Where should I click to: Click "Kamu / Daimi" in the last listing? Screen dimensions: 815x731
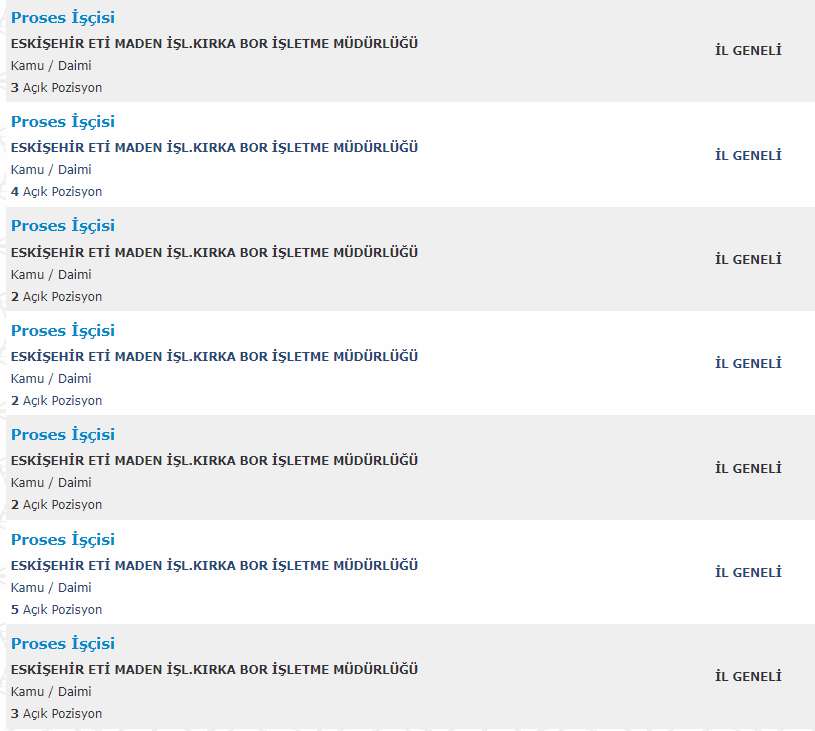[51, 692]
